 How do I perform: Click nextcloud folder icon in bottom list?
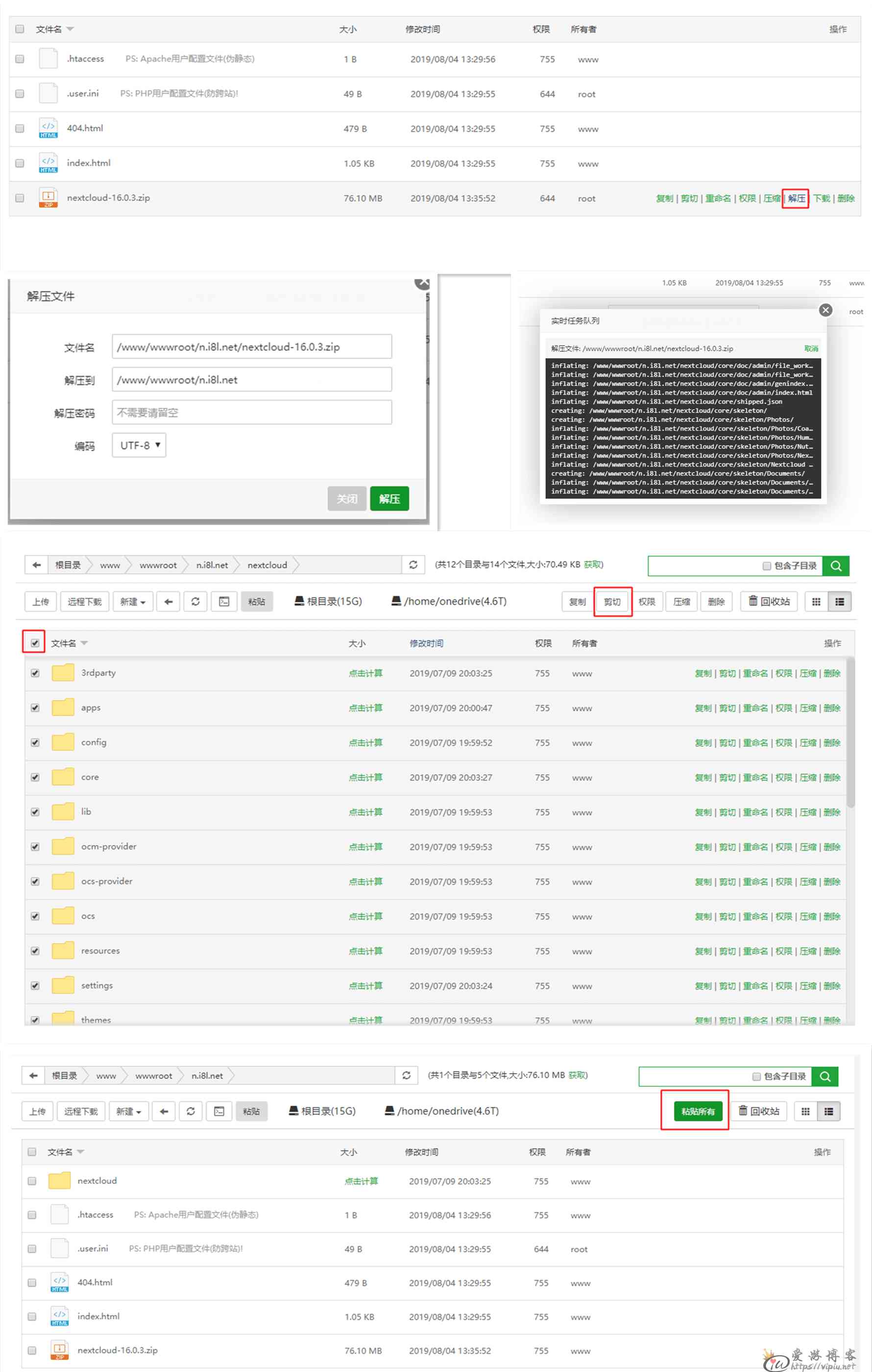point(59,1180)
